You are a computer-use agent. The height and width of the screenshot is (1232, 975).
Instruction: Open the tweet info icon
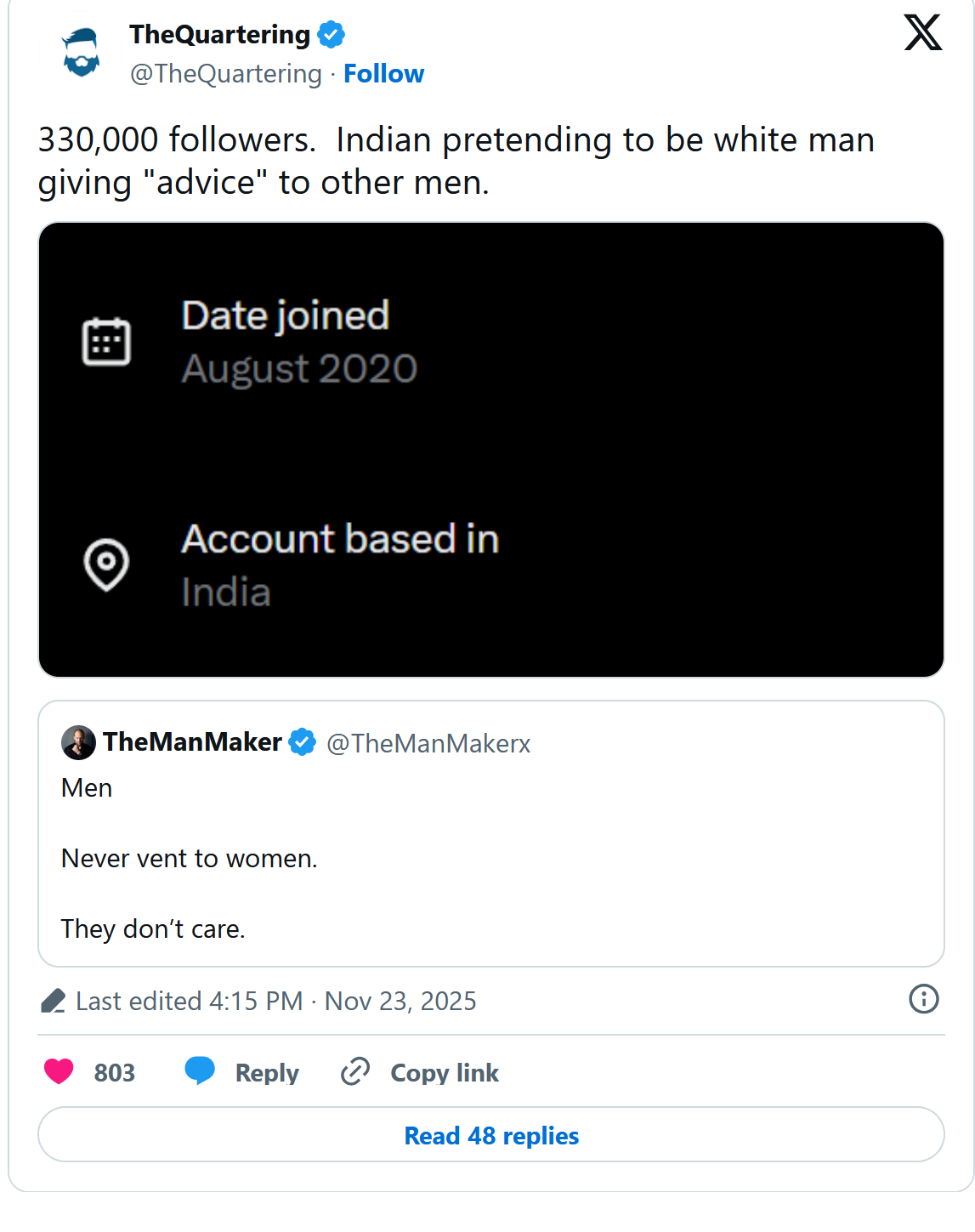pyautogui.click(x=923, y=999)
